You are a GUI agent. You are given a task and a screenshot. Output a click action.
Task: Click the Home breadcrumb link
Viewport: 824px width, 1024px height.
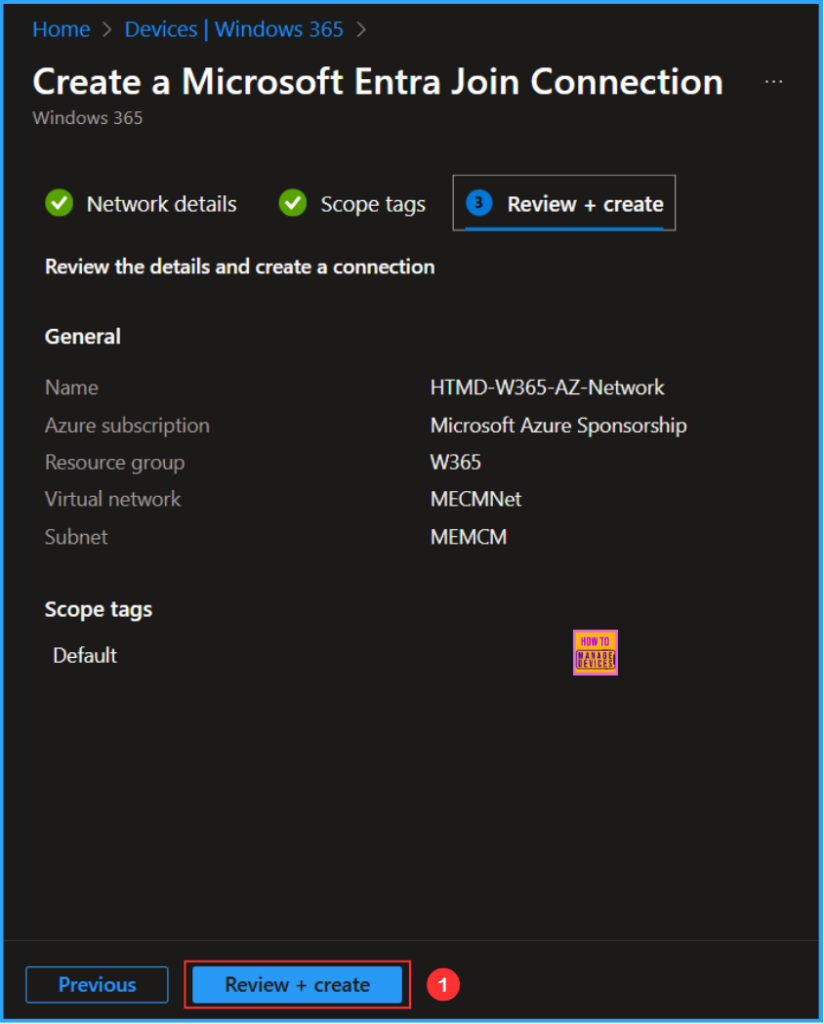tap(61, 29)
